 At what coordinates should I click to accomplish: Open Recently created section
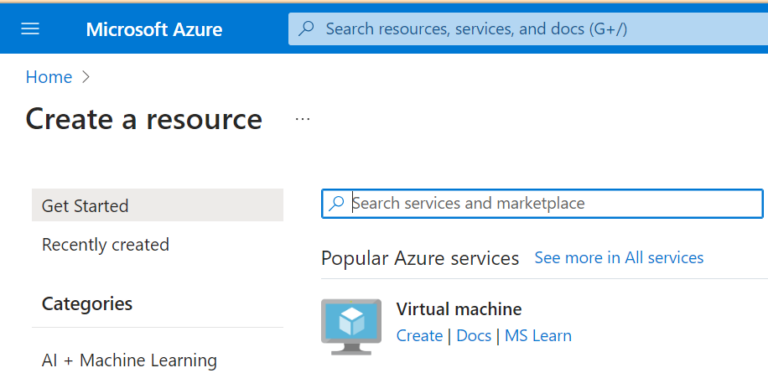[x=105, y=244]
